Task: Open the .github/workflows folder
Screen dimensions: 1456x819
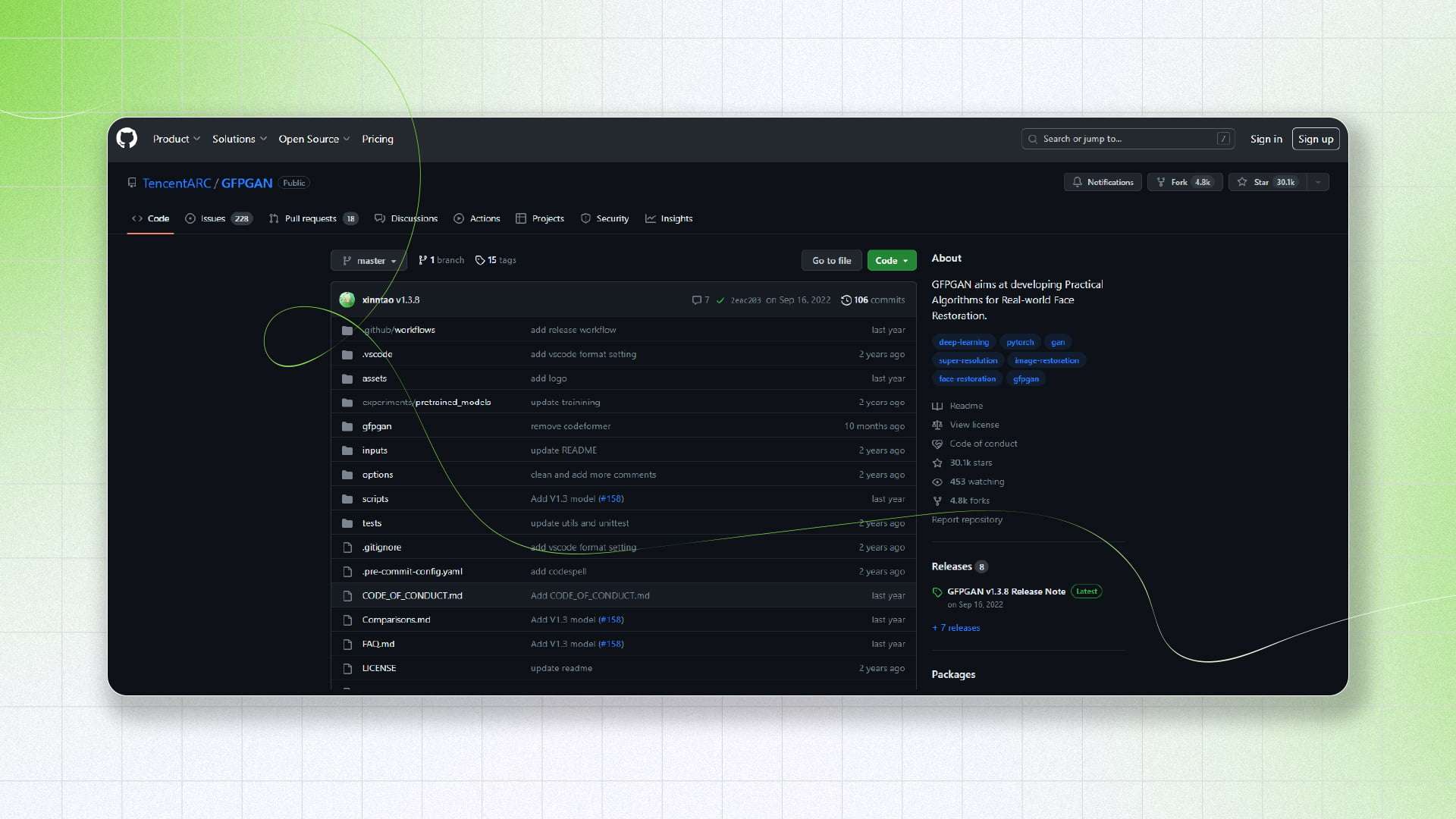Action: click(399, 330)
